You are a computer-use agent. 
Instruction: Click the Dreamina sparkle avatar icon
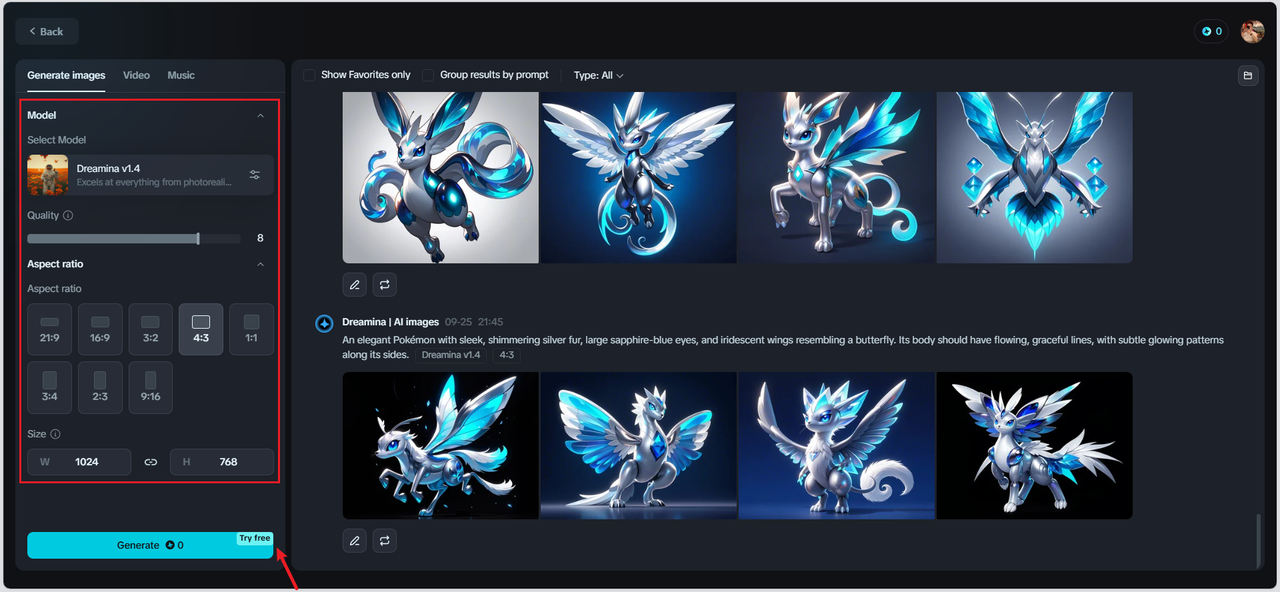coord(324,323)
